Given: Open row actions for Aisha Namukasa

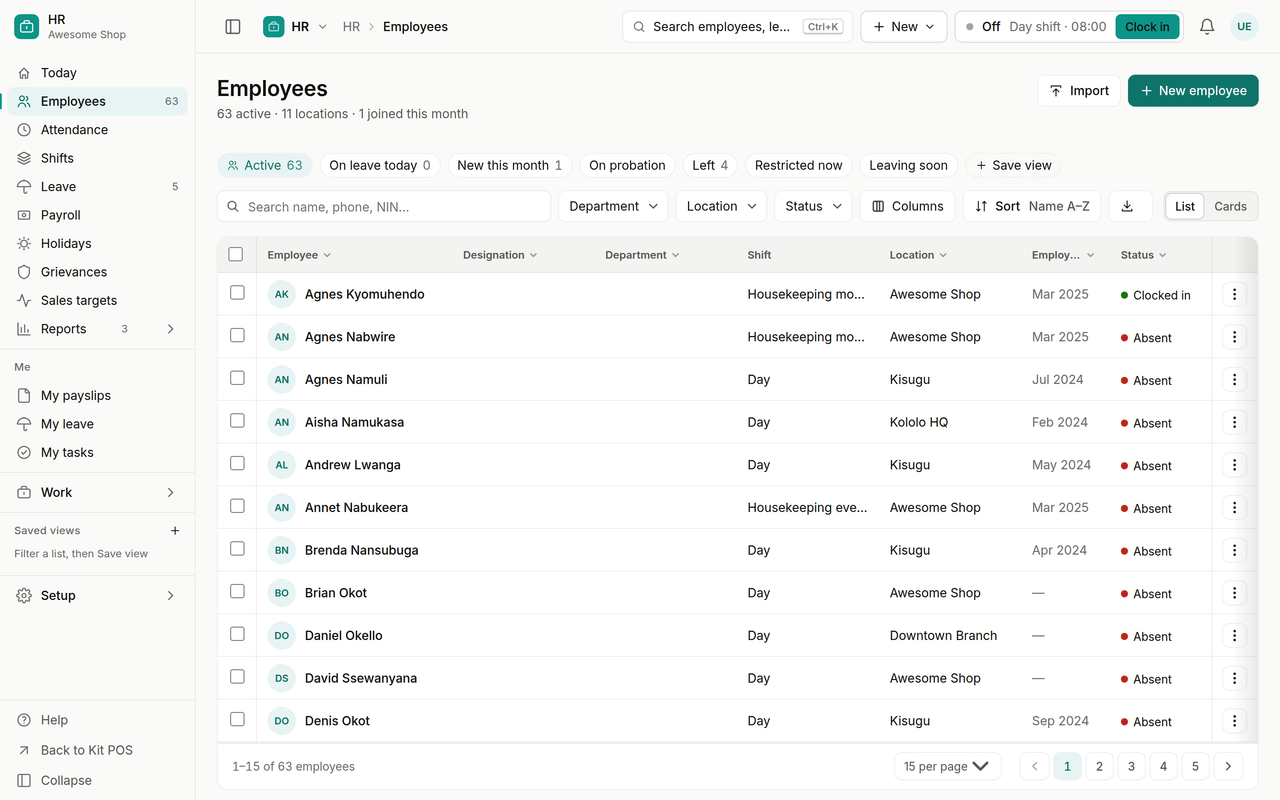Looking at the screenshot, I should 1234,422.
